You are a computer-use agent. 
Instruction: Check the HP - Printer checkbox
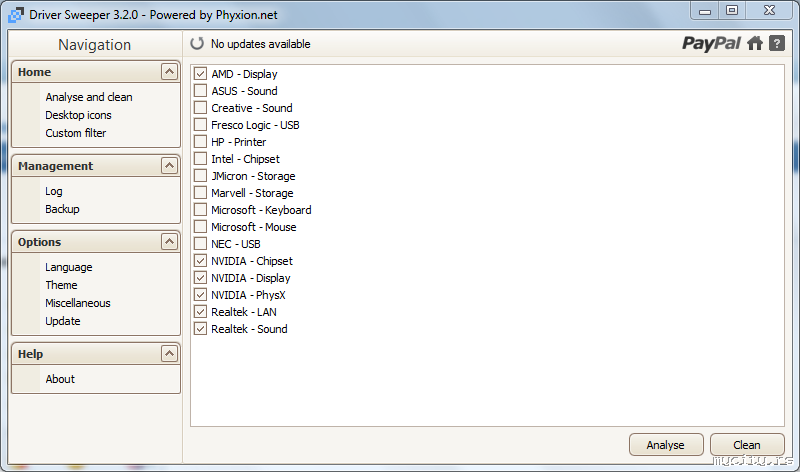tap(201, 142)
